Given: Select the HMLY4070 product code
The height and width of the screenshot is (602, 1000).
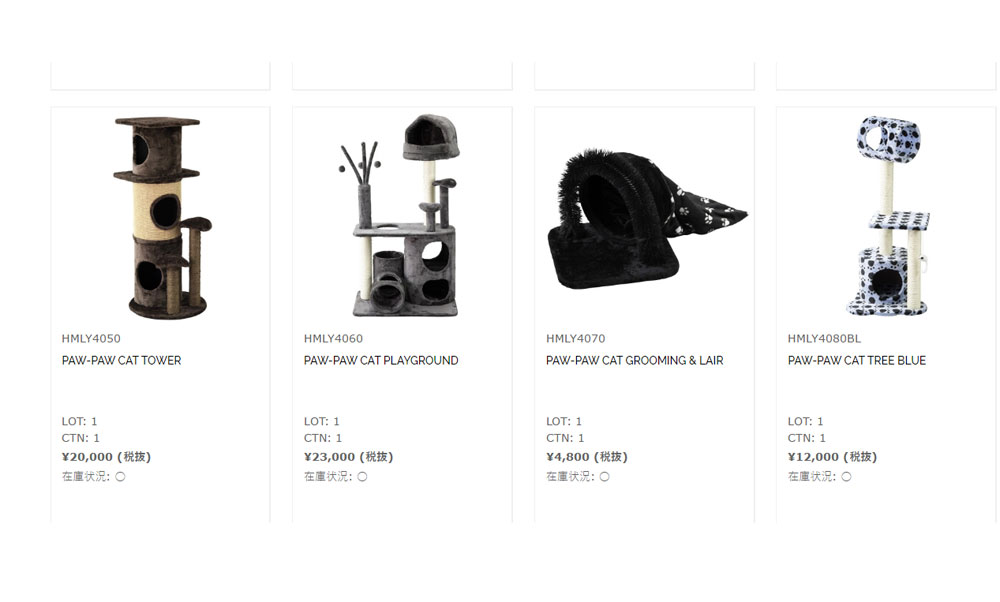Looking at the screenshot, I should [575, 339].
